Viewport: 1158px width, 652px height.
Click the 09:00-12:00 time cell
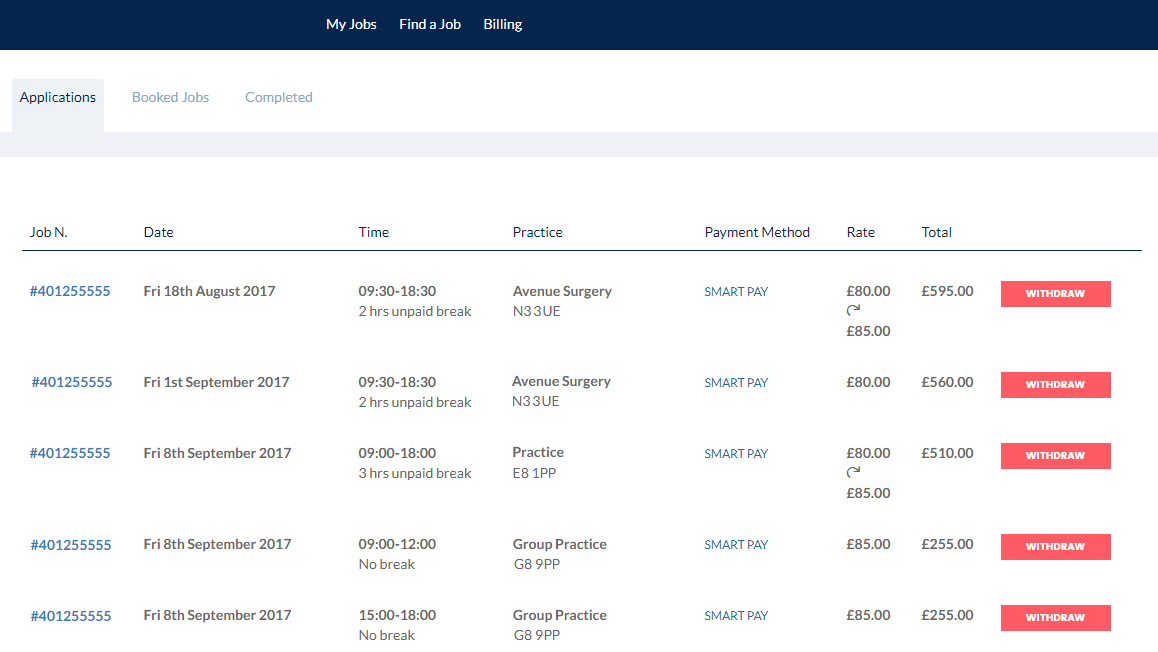pyautogui.click(x=397, y=544)
